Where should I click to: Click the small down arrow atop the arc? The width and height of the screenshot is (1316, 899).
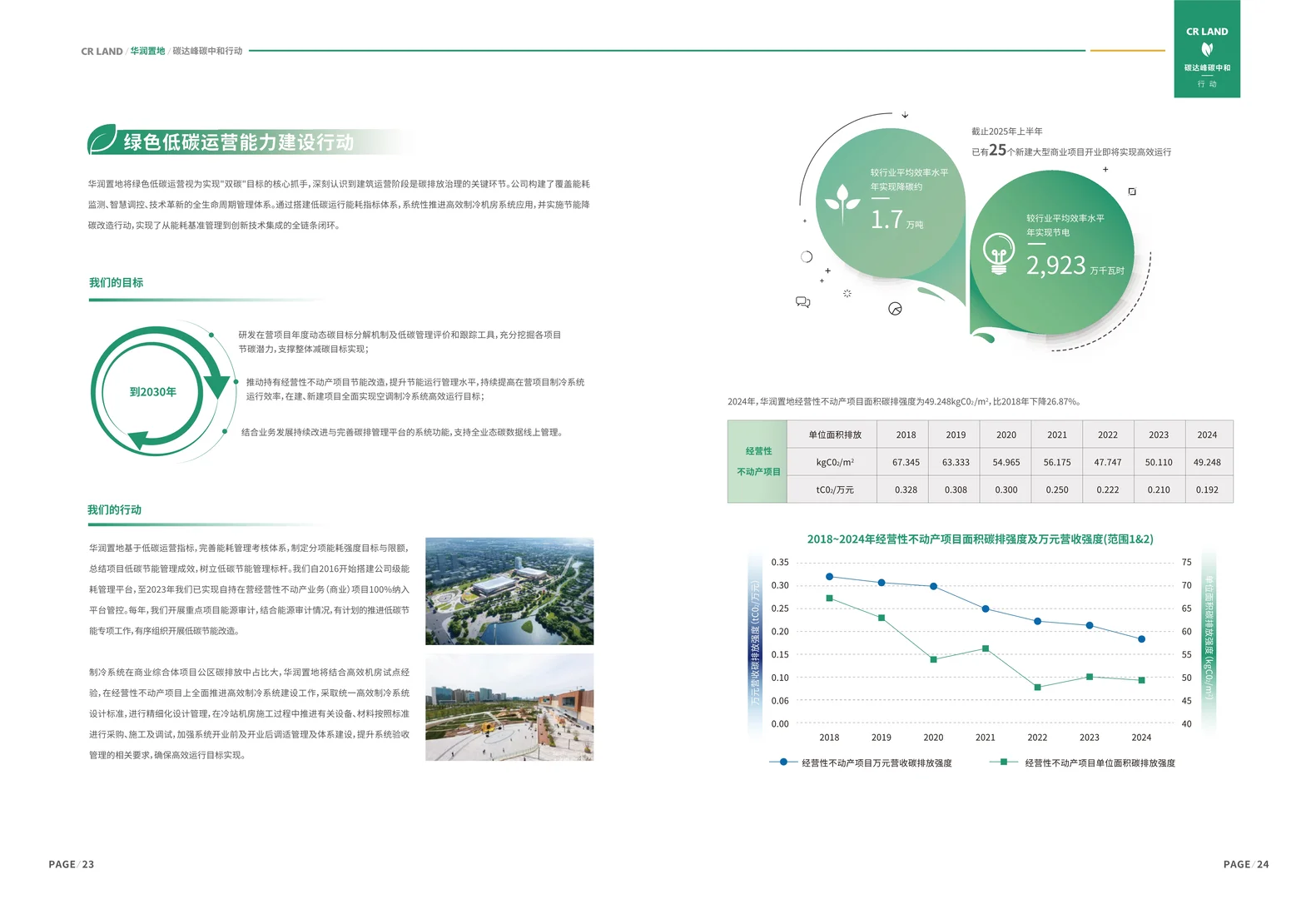coord(905,115)
